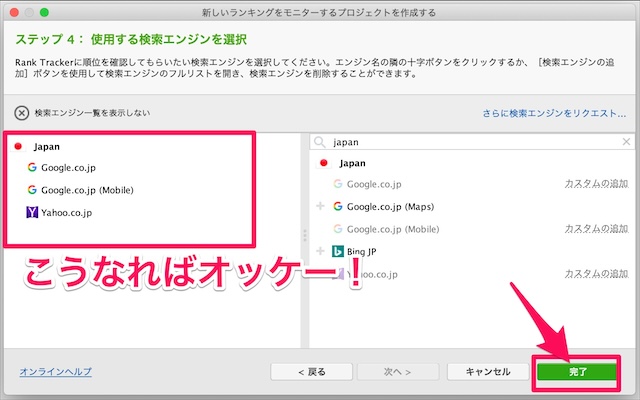
Task: Go back with the < 戻る button
Action: tap(311, 371)
